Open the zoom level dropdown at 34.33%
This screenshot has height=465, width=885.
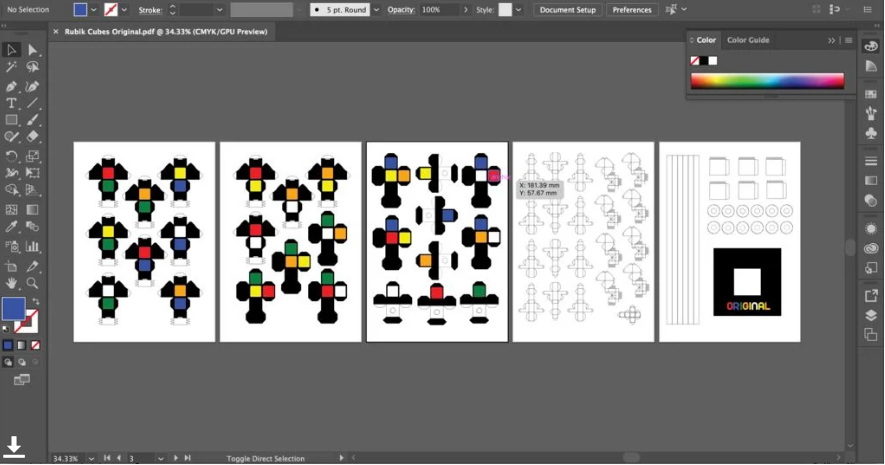pyautogui.click(x=91, y=458)
